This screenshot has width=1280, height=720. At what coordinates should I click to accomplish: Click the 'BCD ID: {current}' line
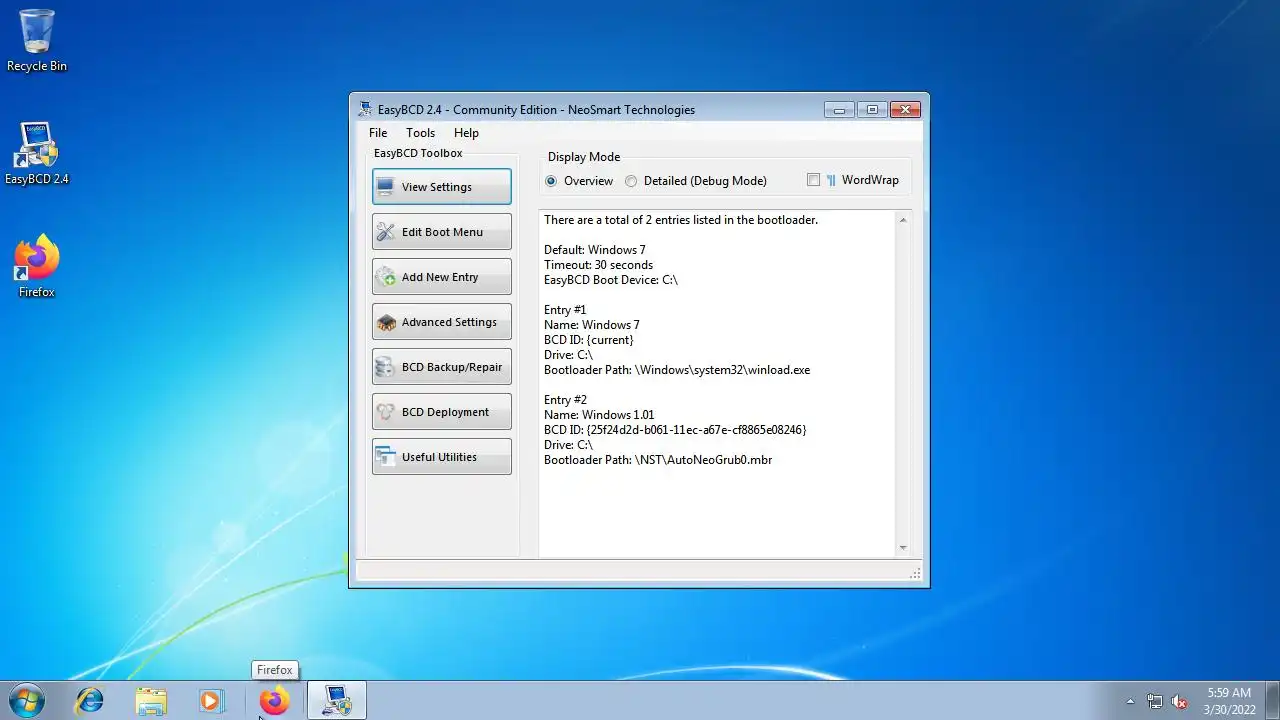[589, 340]
